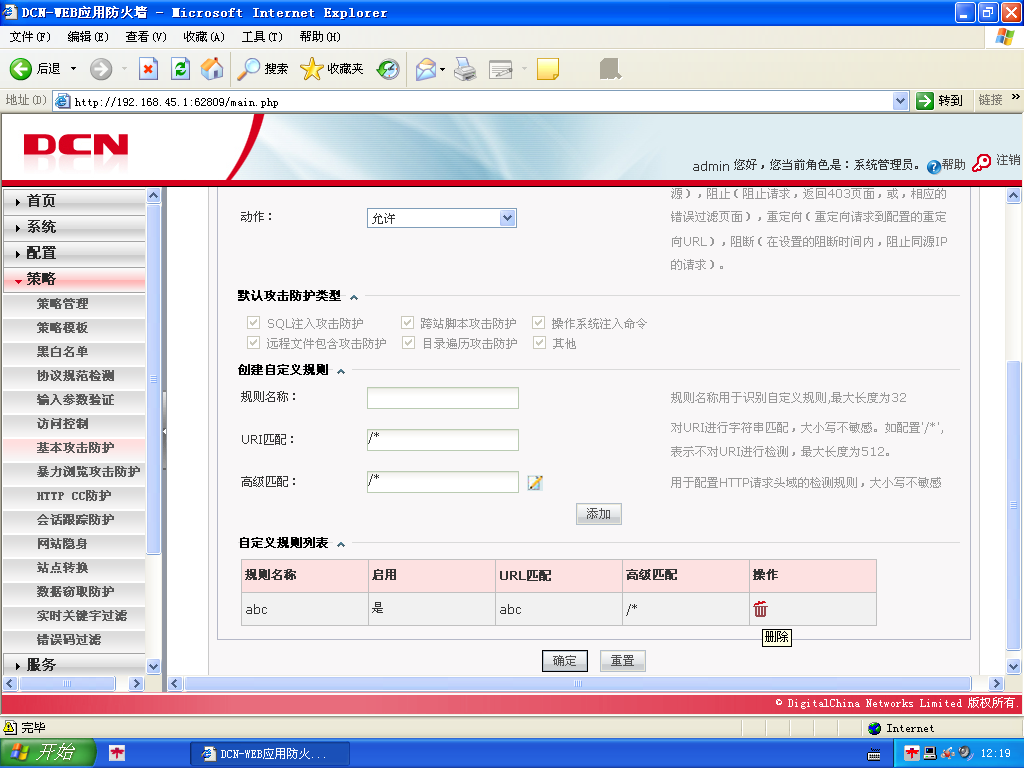
Task: Toggle 远程文件包含攻击防护 checkbox
Action: [x=253, y=343]
